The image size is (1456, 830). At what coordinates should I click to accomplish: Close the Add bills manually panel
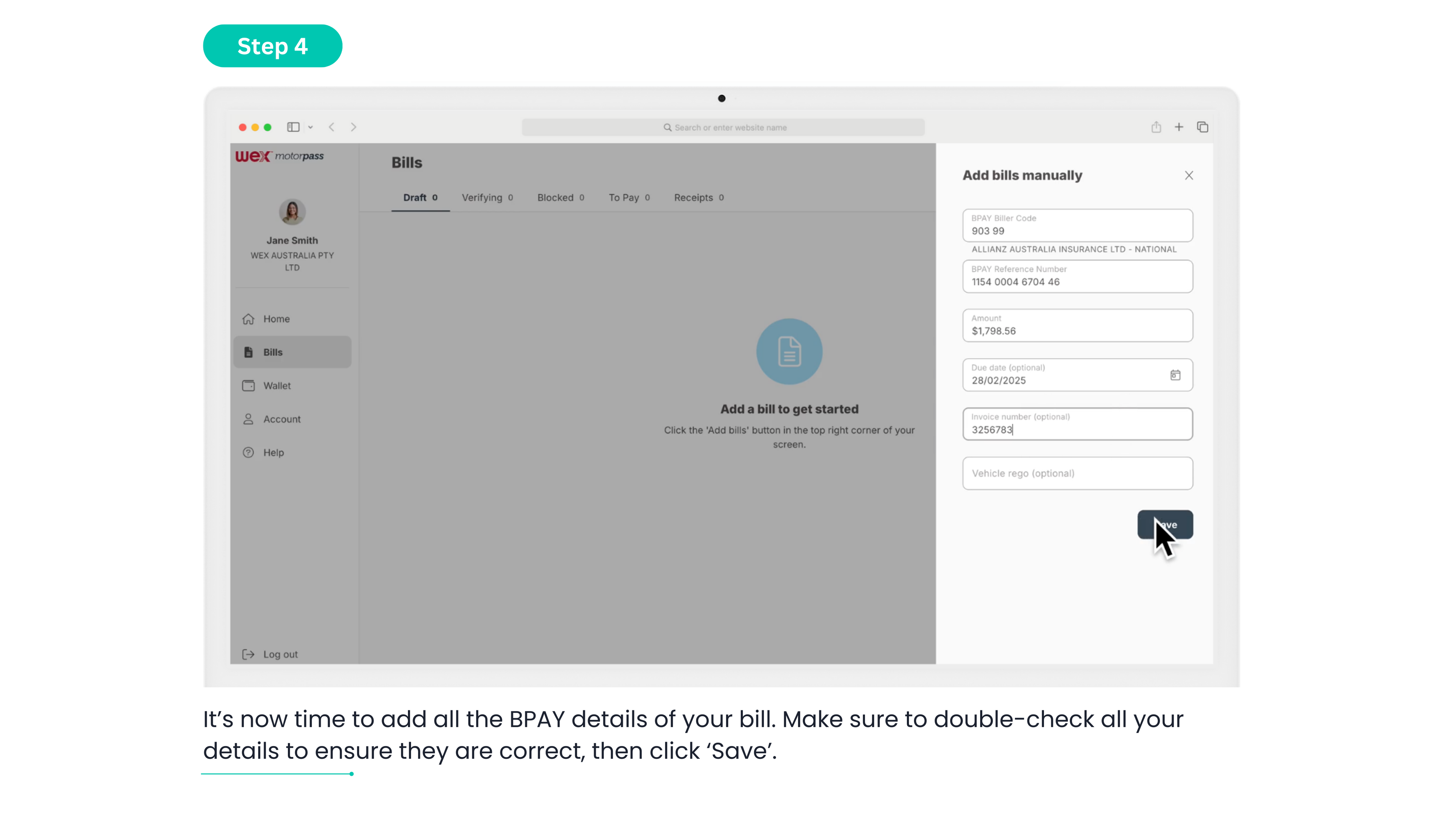1189,176
